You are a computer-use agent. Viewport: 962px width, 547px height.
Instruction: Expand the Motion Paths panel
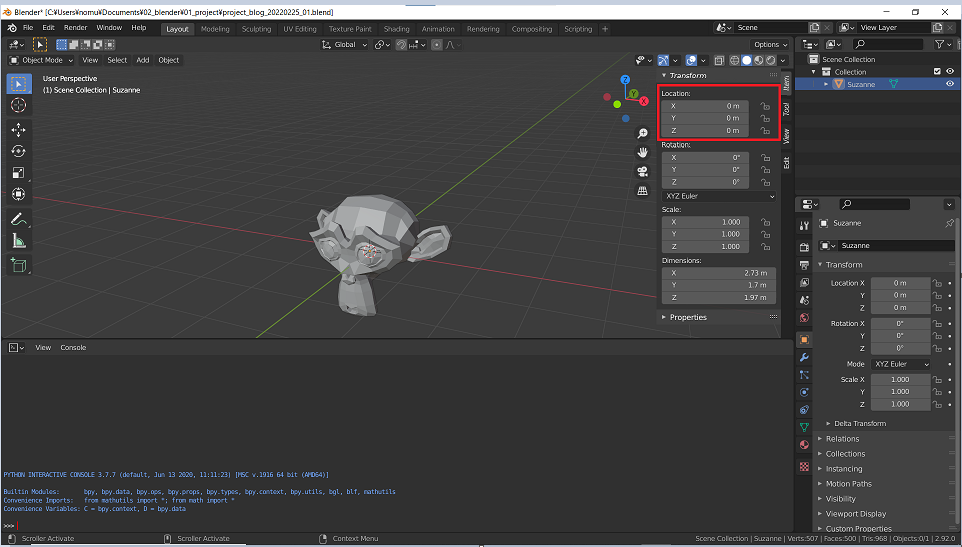[x=848, y=484]
